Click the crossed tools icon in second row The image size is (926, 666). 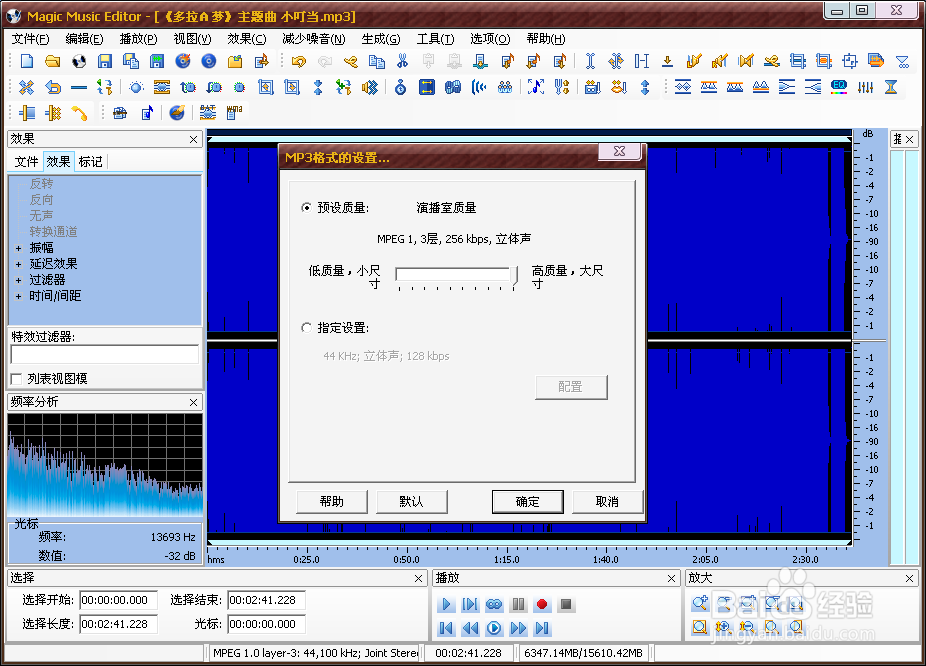click(26, 87)
